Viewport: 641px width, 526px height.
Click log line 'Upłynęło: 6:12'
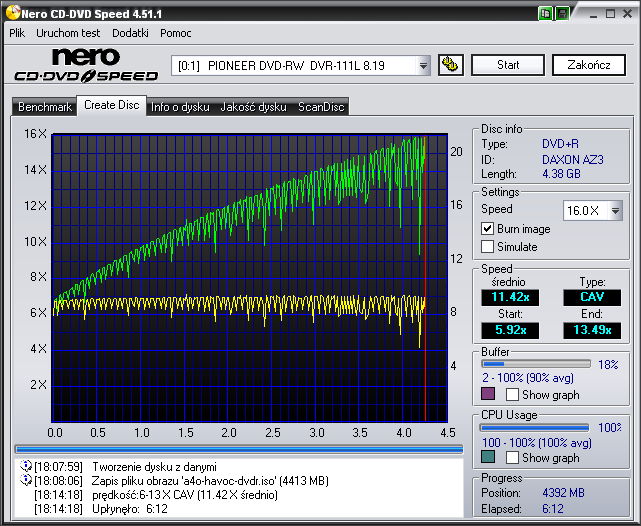pyautogui.click(x=130, y=509)
